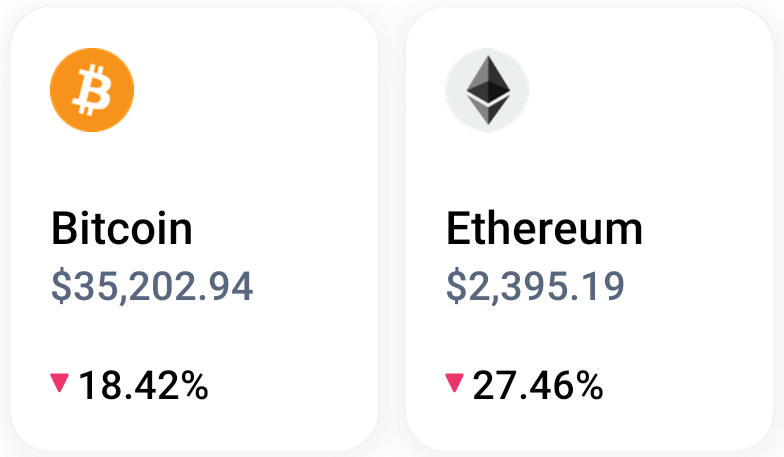
Task: Tap the space between Bitcoin's price and change
Action: (x=150, y=335)
